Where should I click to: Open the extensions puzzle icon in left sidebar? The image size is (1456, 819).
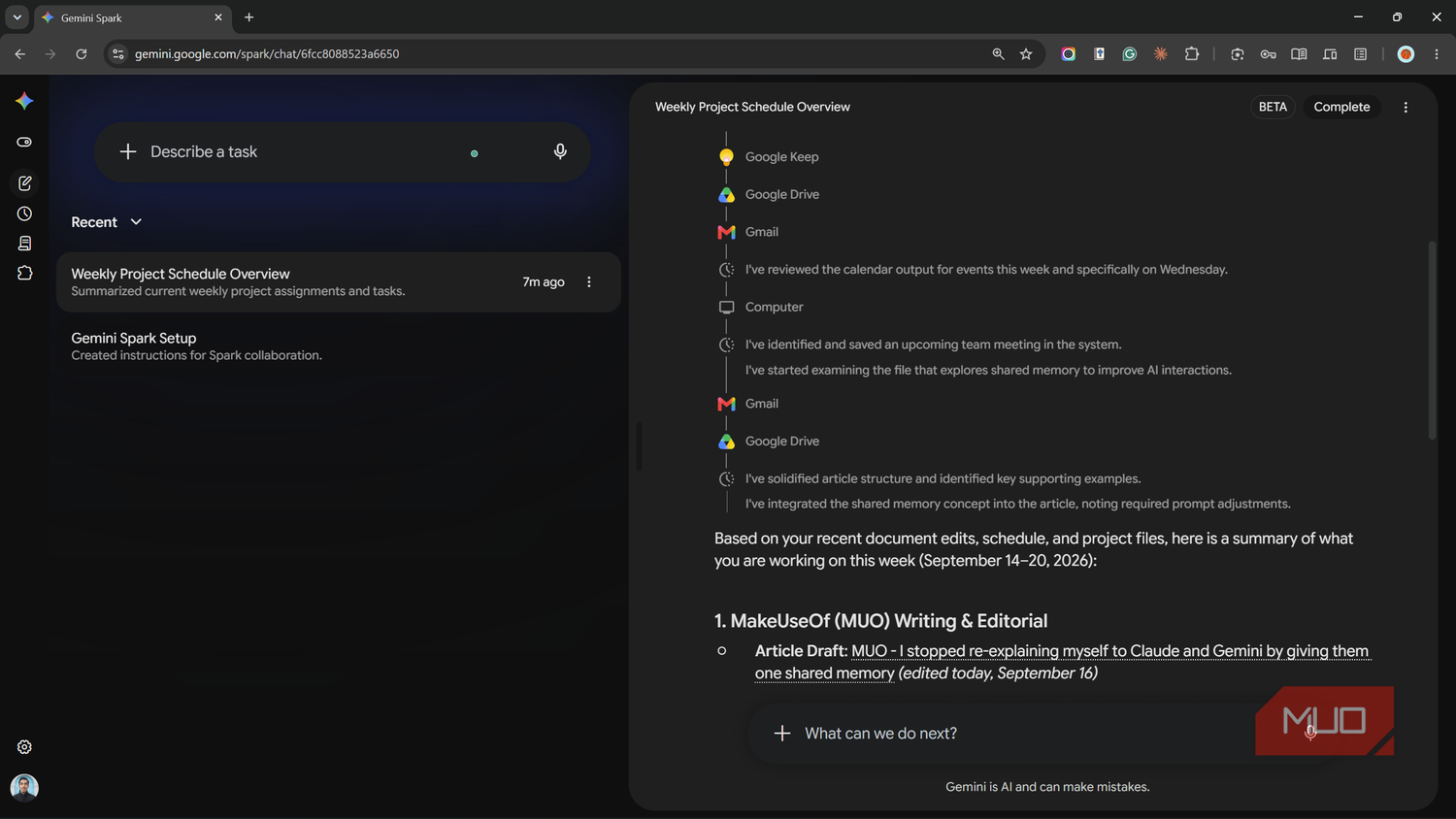click(x=24, y=274)
